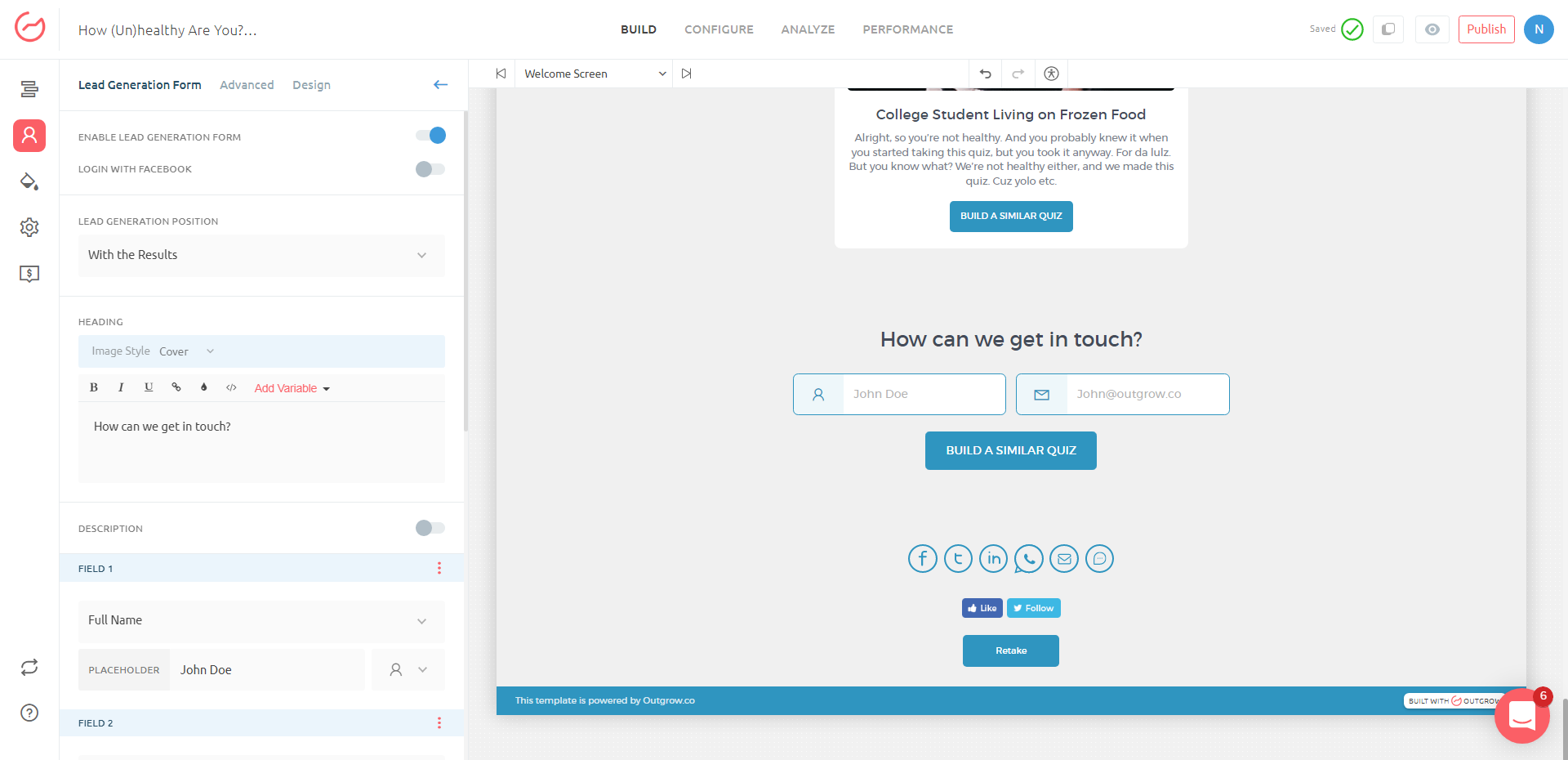The height and width of the screenshot is (760, 1568).
Task: Go to next screen arrow
Action: click(x=687, y=74)
